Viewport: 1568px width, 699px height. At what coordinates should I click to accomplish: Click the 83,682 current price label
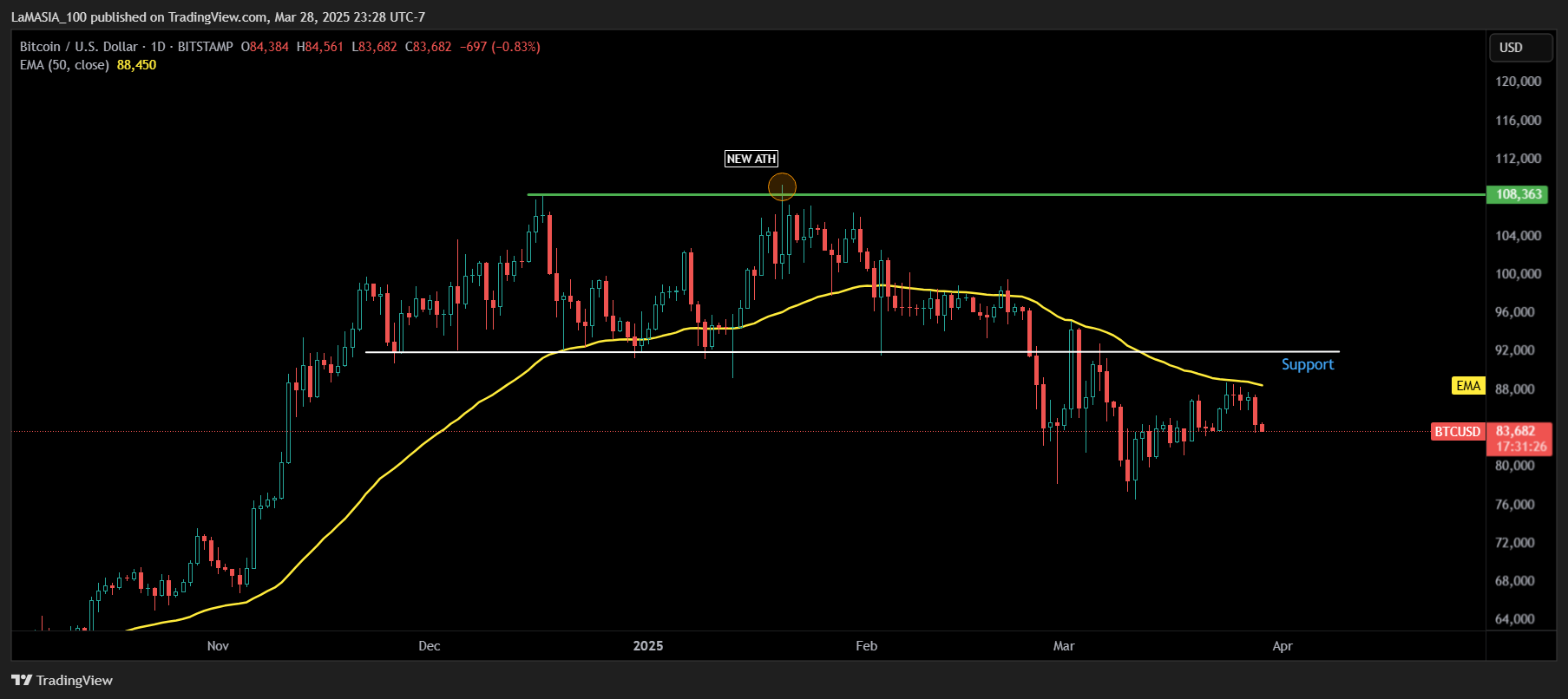point(1516,431)
